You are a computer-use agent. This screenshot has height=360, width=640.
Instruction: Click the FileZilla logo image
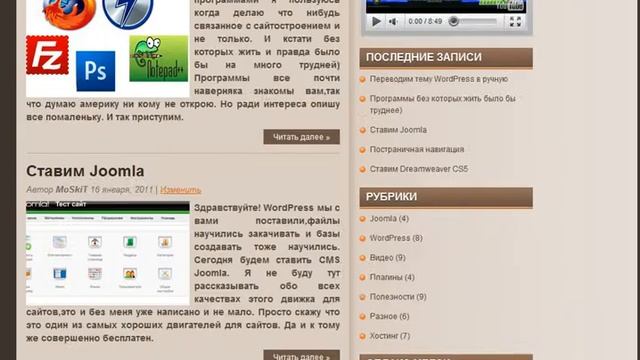[47, 55]
